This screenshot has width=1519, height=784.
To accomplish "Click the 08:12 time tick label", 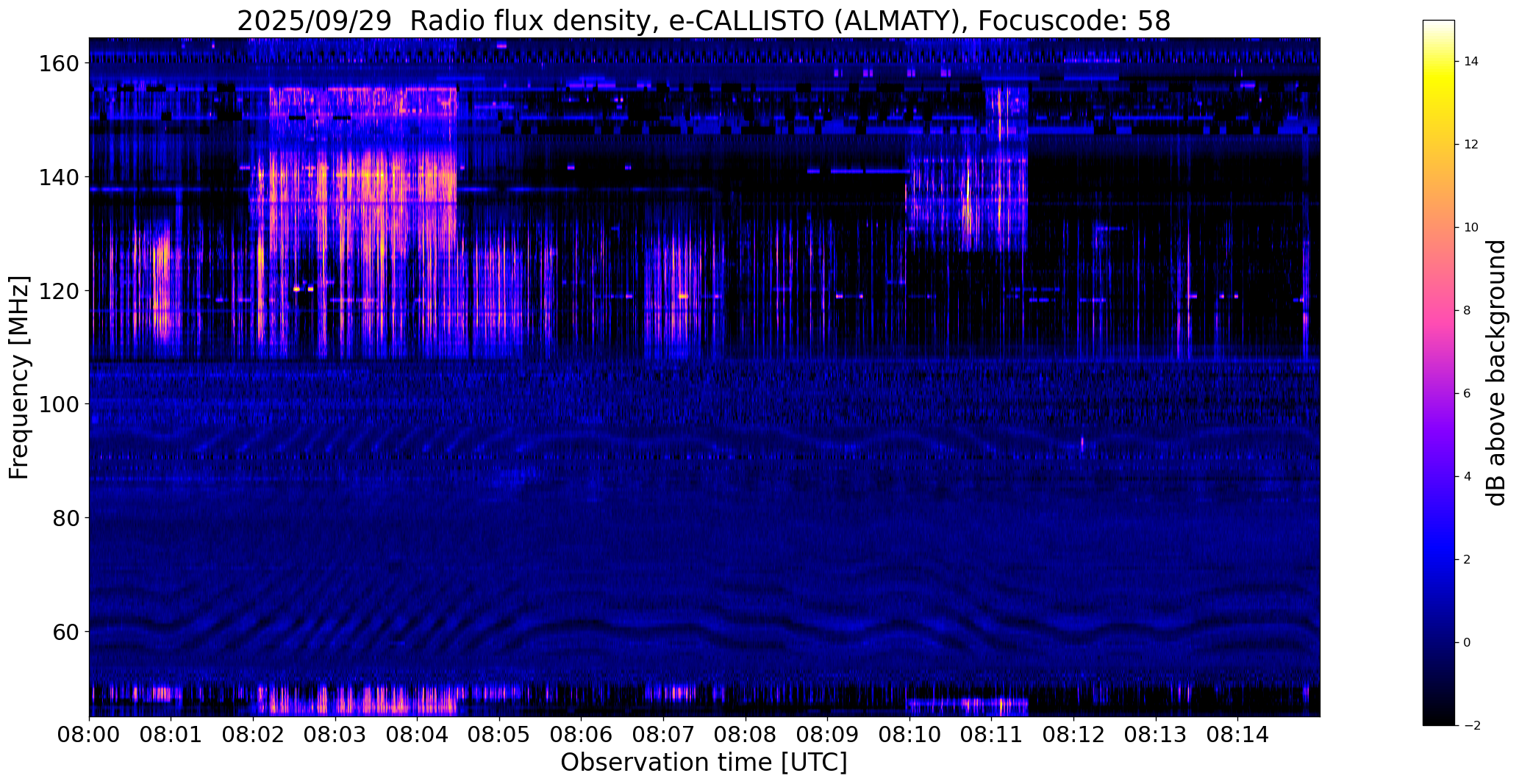I will click(x=1073, y=734).
